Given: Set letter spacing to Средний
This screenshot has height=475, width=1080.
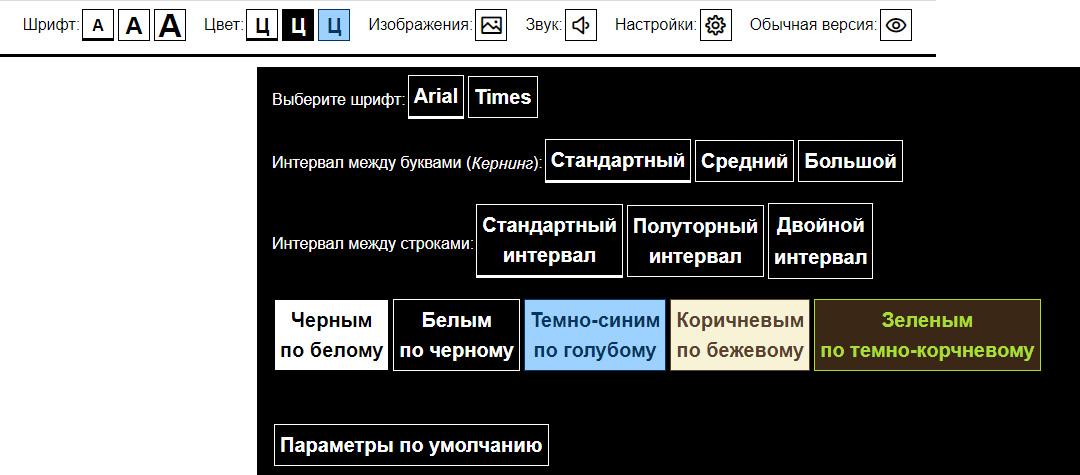Looking at the screenshot, I should (744, 161).
